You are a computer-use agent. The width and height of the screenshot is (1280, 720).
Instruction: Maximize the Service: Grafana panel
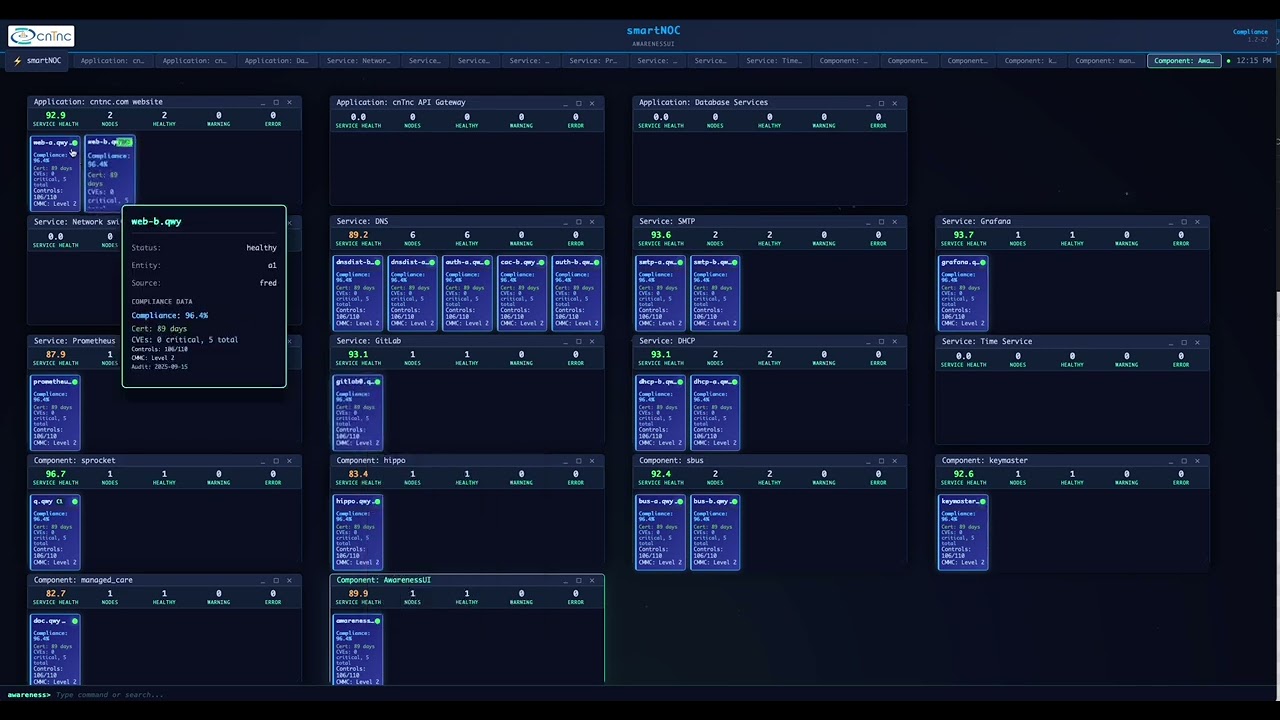coord(1184,221)
